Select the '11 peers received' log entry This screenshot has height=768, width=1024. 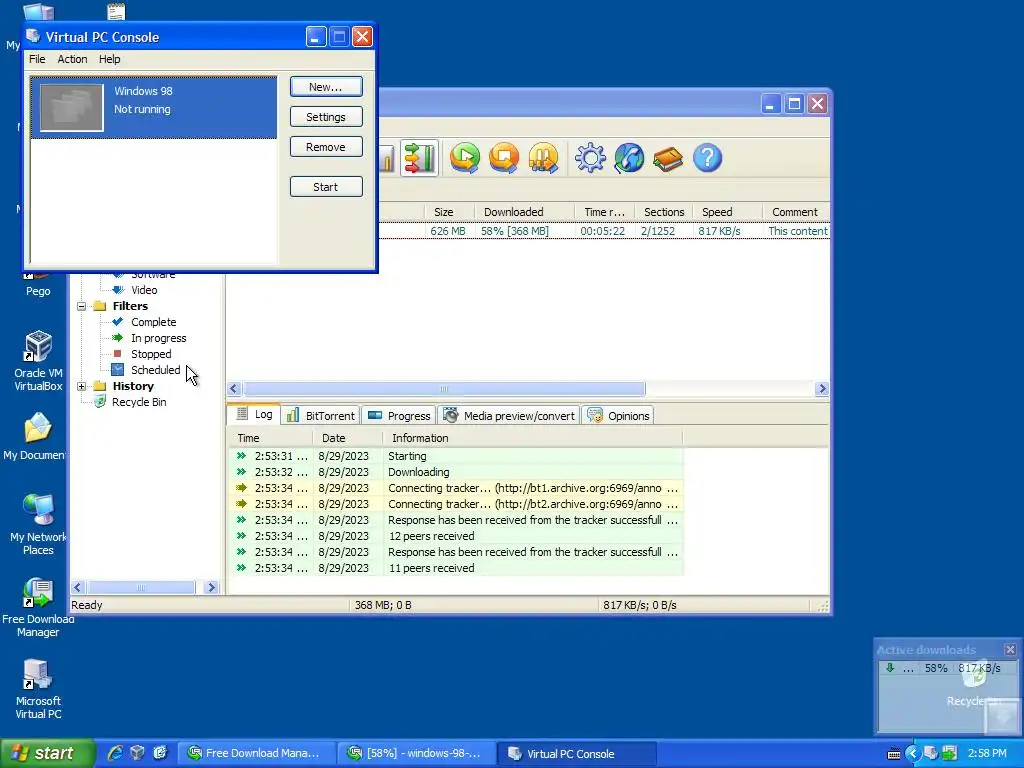coord(456,568)
